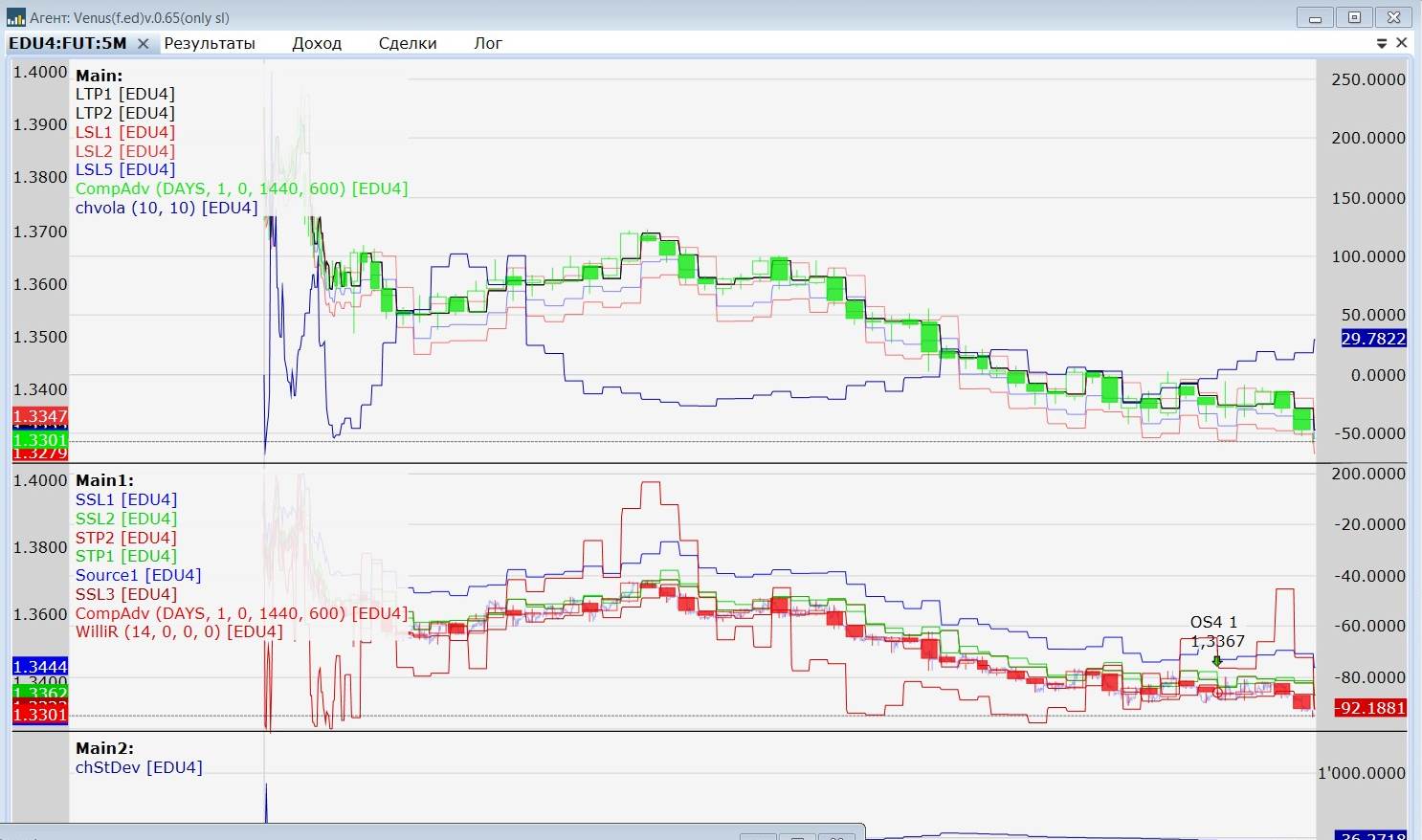Switch to the Результаты tab

pos(210,43)
